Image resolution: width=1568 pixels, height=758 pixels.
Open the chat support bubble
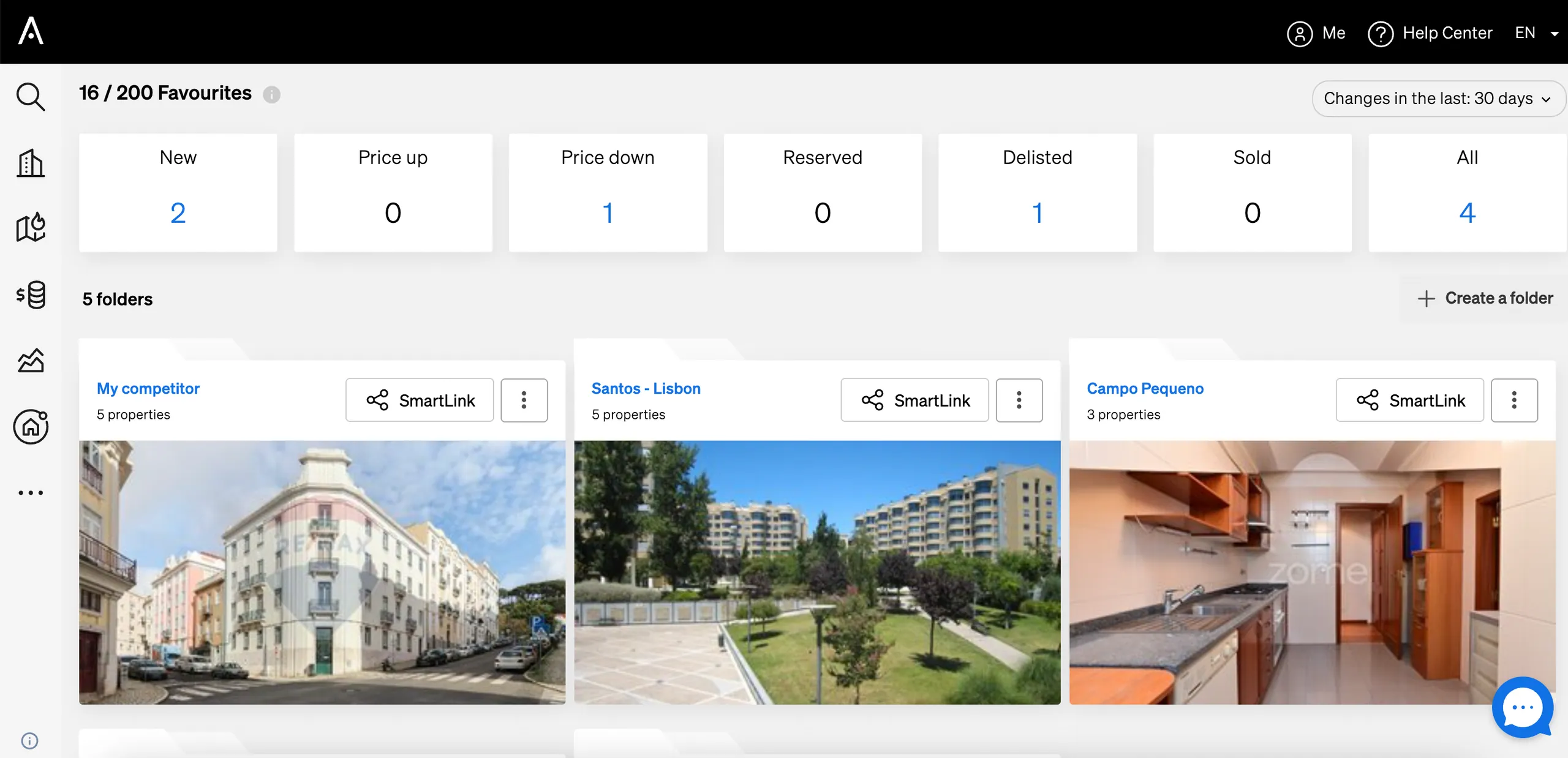pyautogui.click(x=1523, y=707)
